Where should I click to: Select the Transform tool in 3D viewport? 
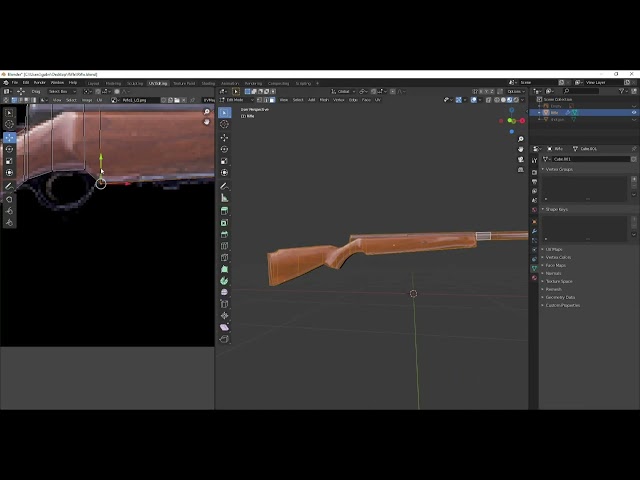(224, 172)
